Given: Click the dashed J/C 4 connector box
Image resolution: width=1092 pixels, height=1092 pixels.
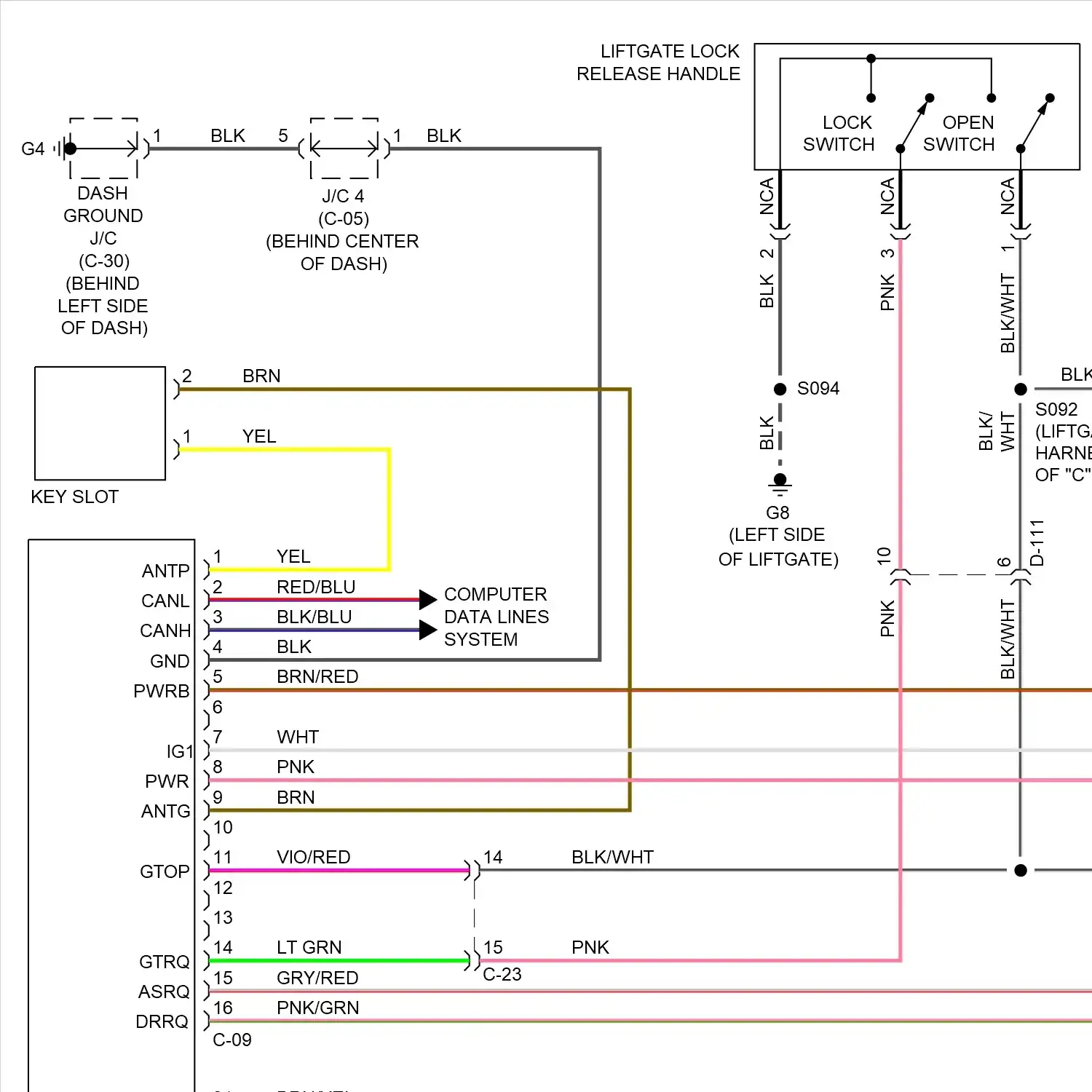Looking at the screenshot, I should click(x=344, y=149).
